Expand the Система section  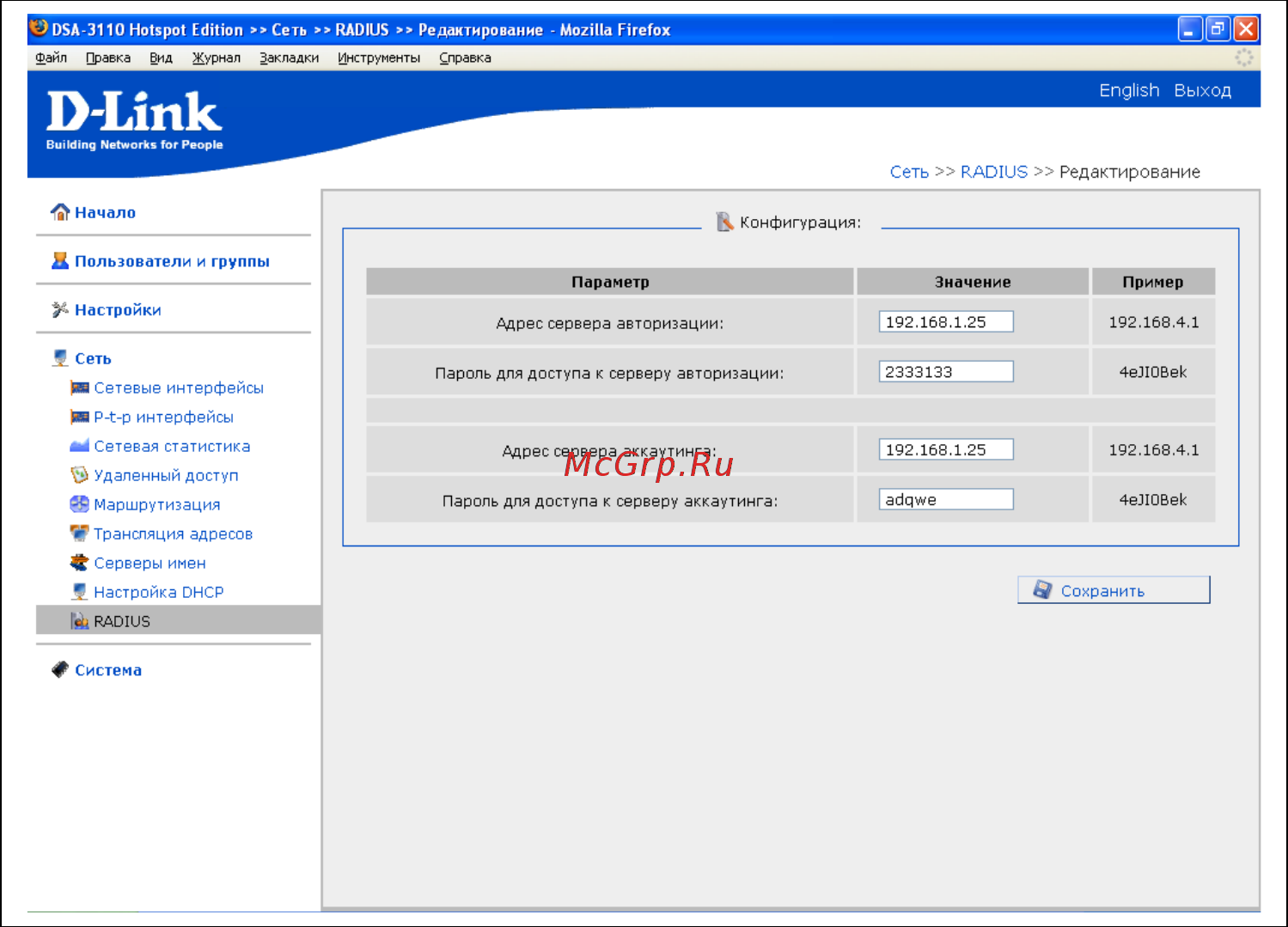(x=108, y=670)
